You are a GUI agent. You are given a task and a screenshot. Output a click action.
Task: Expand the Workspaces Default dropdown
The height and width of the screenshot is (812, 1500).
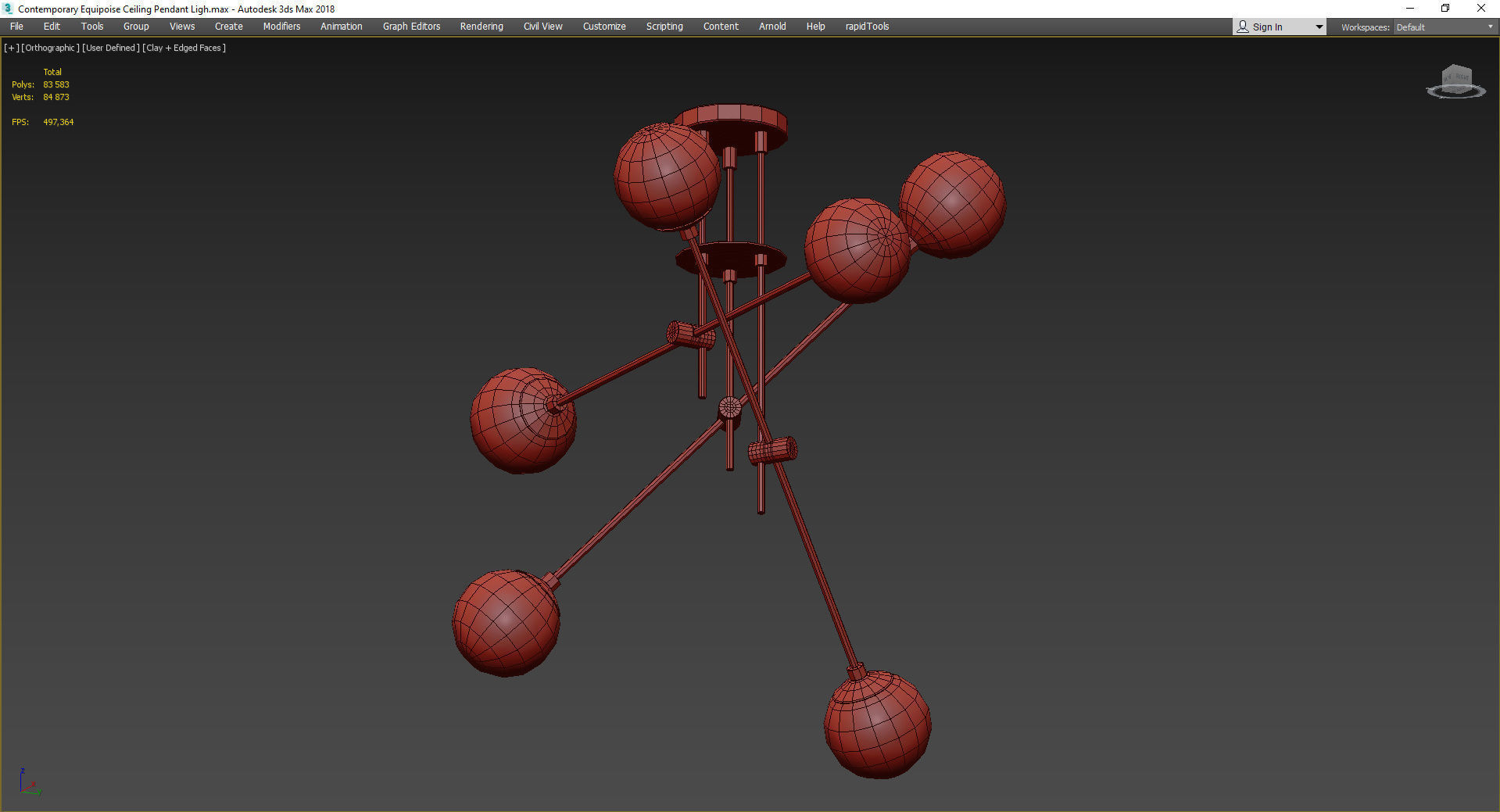click(1445, 27)
